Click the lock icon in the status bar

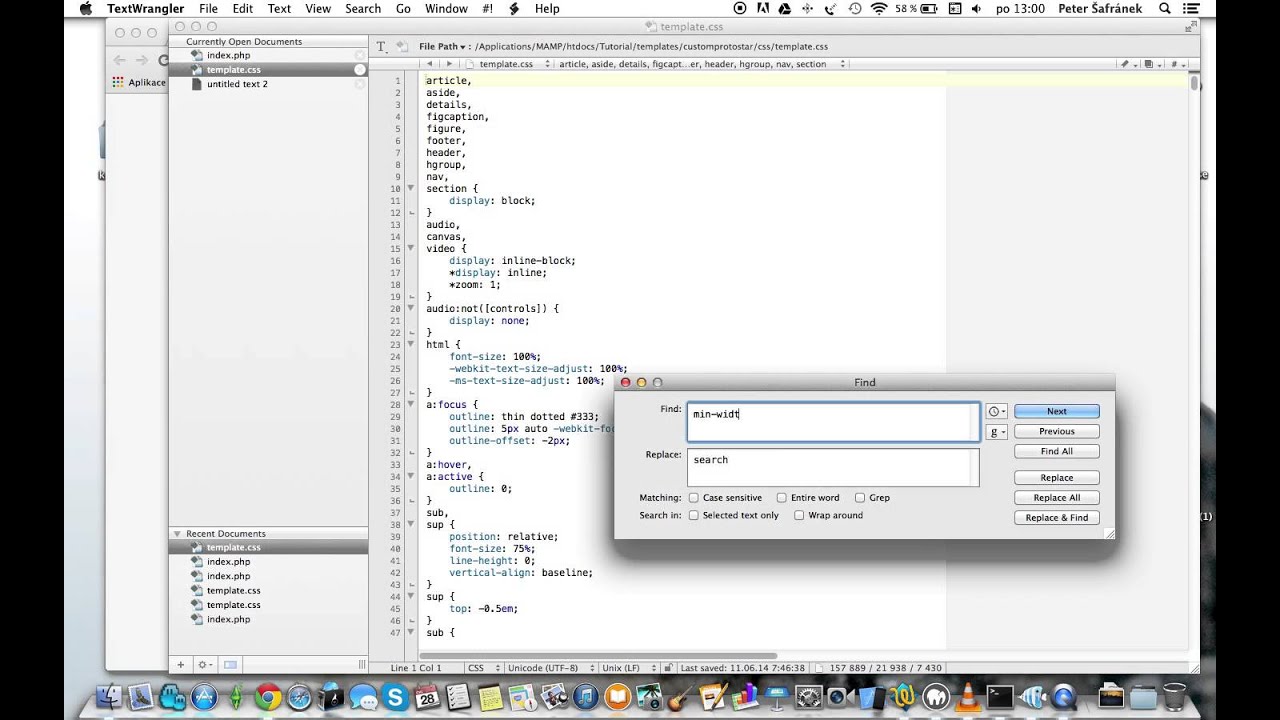pos(671,667)
